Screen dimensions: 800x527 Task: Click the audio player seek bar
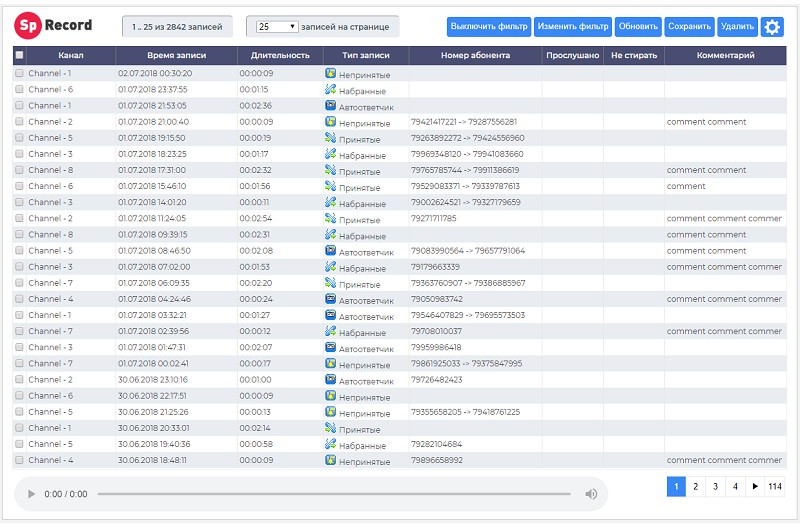click(333, 494)
